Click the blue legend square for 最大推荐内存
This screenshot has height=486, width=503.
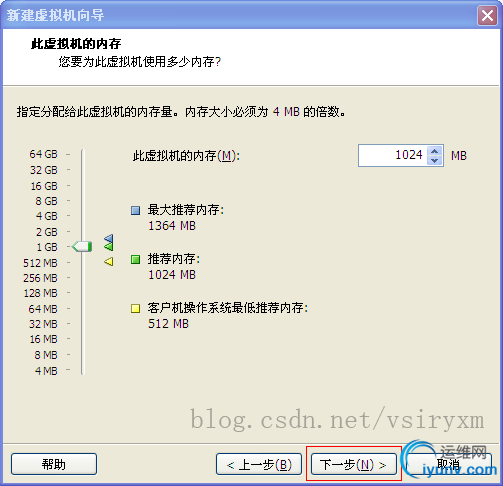click(x=135, y=211)
